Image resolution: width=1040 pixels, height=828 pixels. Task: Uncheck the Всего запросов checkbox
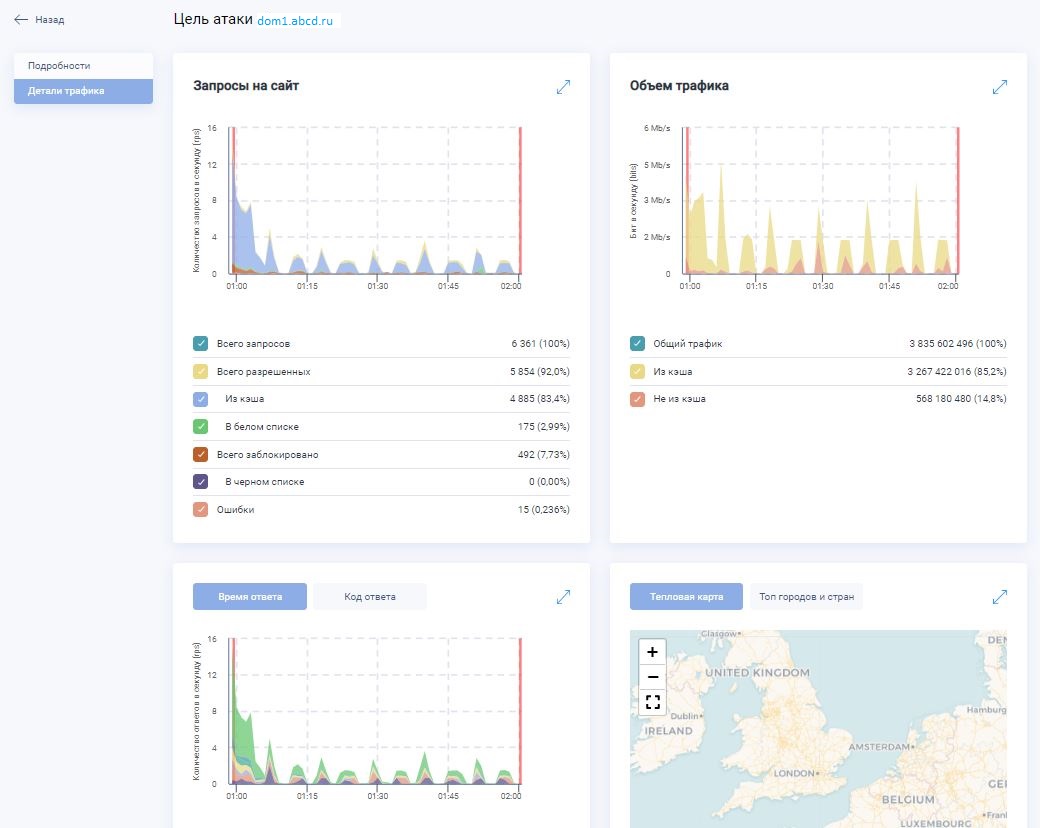(x=201, y=344)
